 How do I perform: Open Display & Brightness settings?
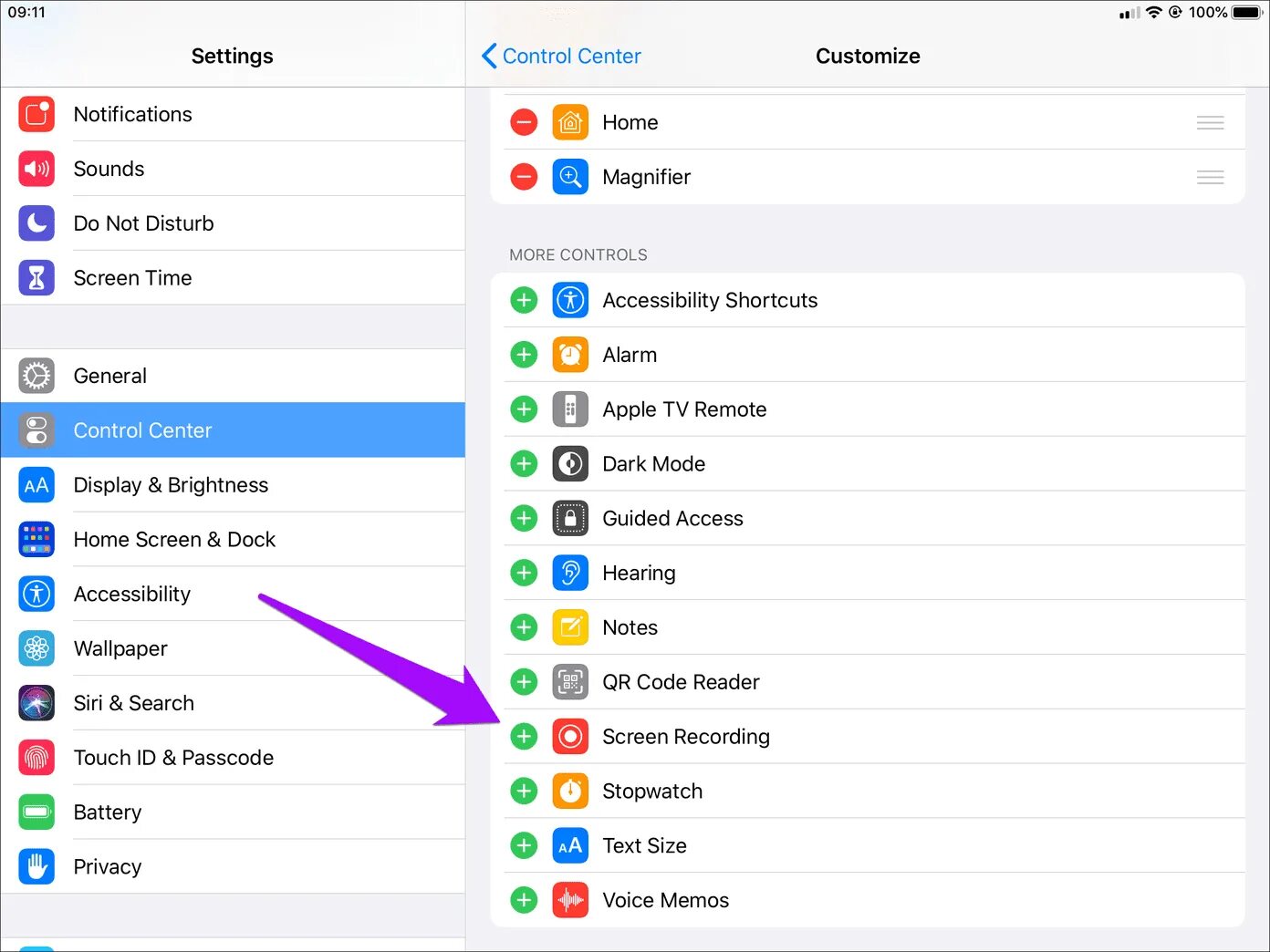pyautogui.click(x=171, y=485)
